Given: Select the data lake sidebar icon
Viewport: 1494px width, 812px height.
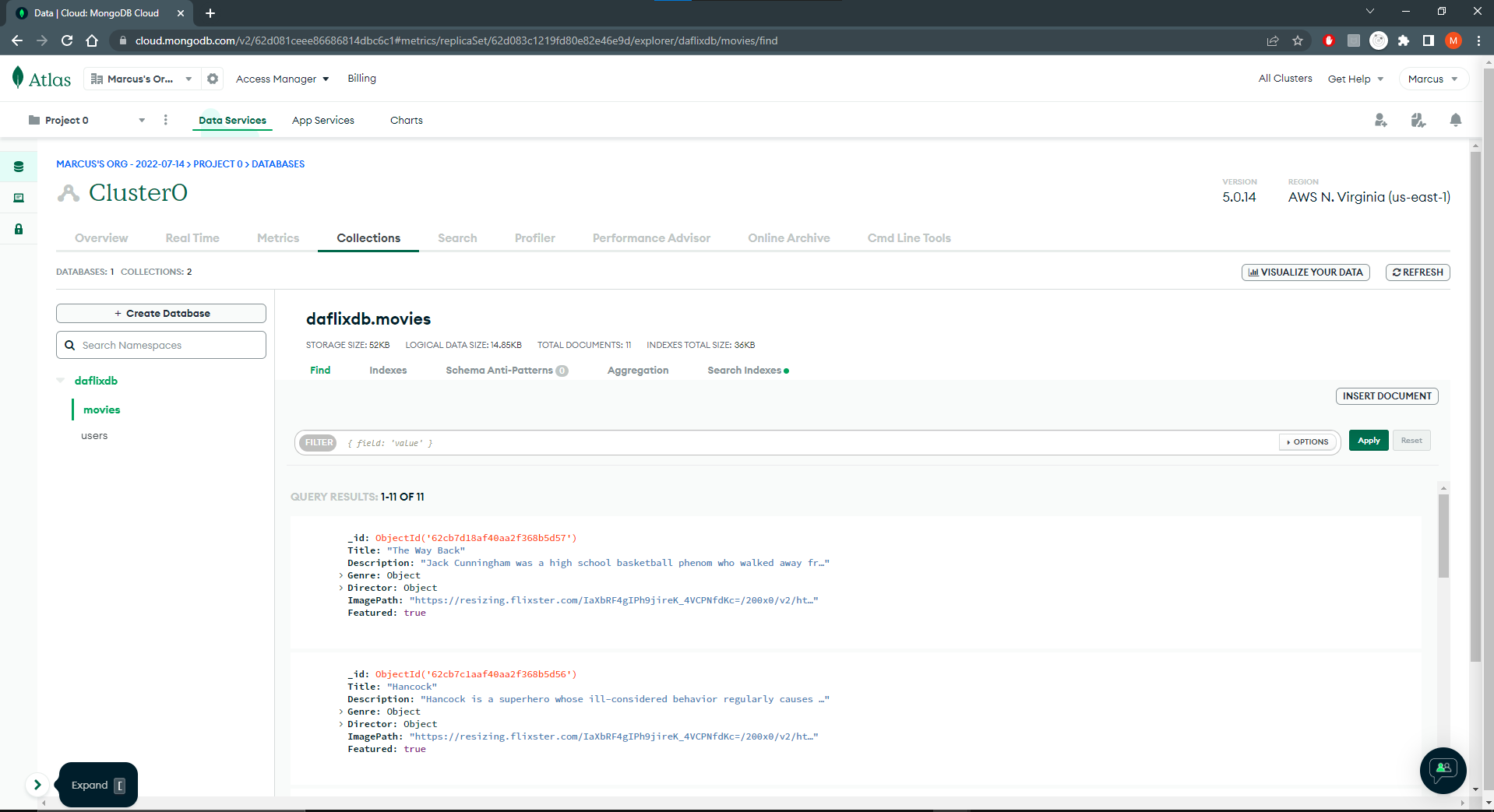Looking at the screenshot, I should coord(19,198).
